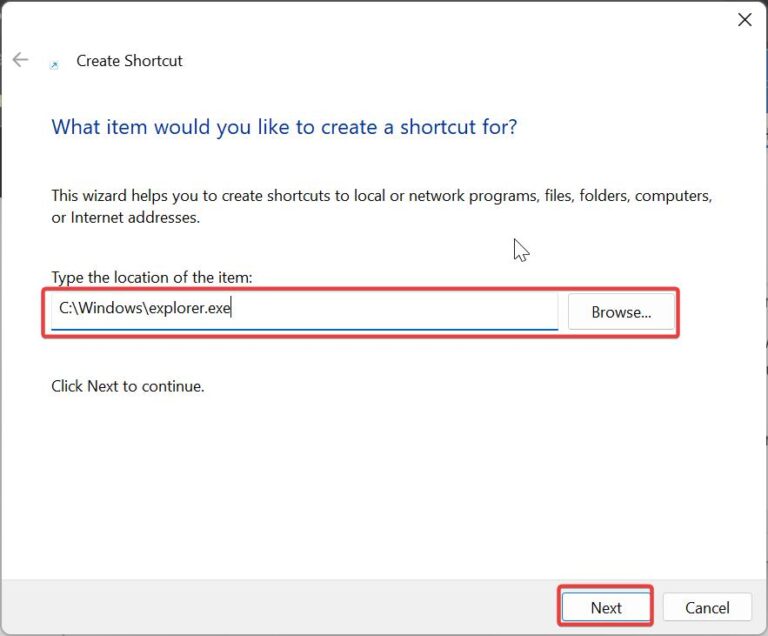Click Next to continue the wizard
768x636 pixels.
pos(606,608)
